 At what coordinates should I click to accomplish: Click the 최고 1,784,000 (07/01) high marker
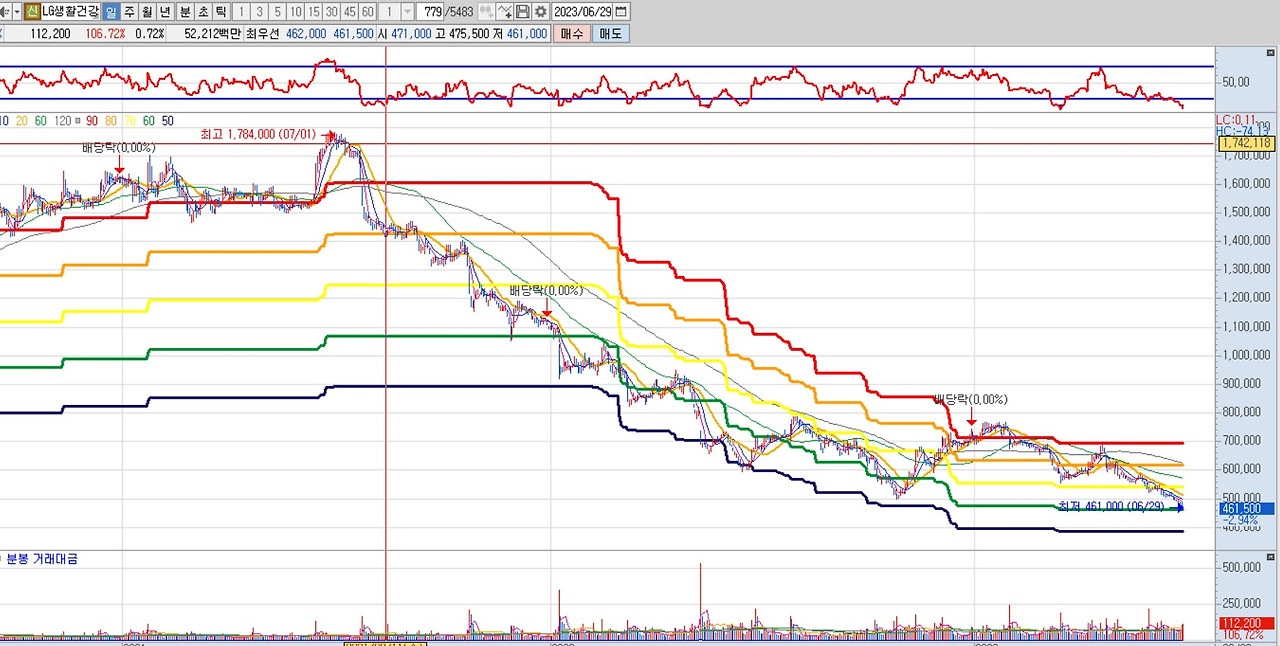258,133
